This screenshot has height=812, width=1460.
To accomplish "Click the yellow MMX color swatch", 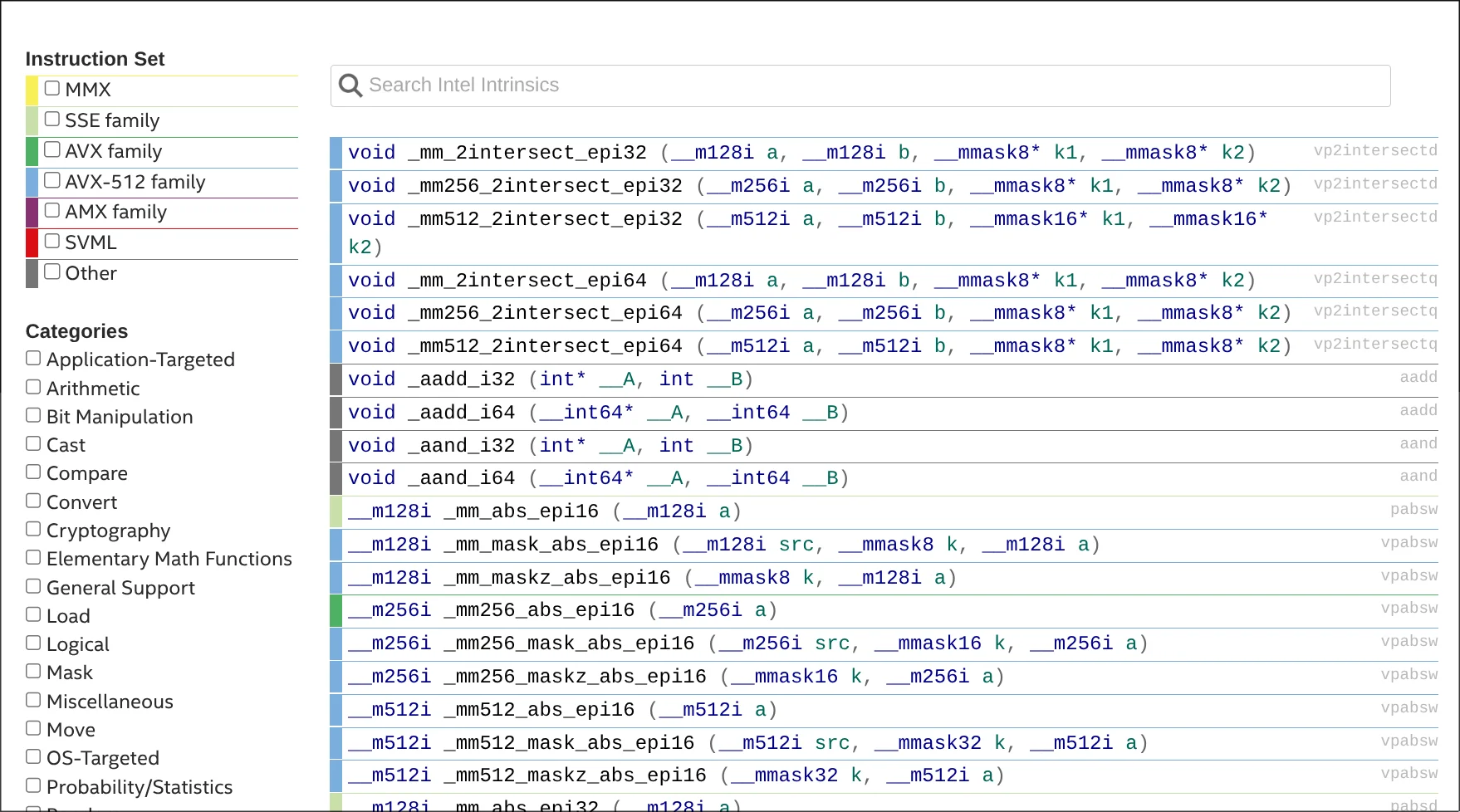I will [32, 90].
